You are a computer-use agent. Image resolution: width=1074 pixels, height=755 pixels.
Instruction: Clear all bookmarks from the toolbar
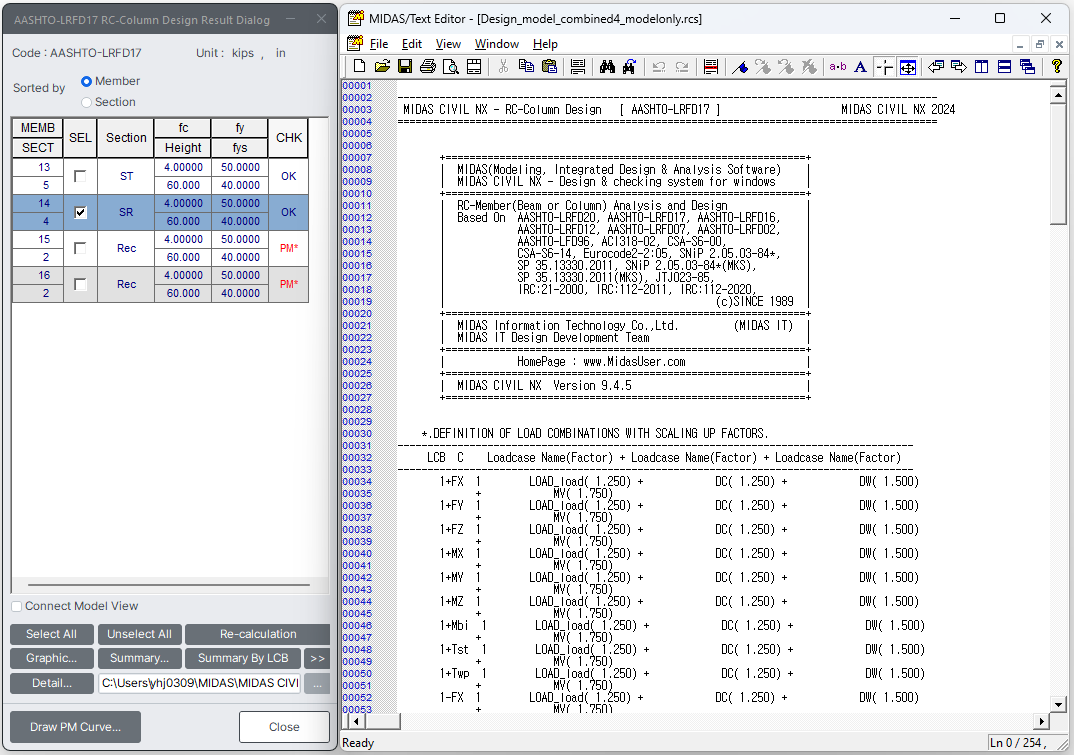click(x=809, y=66)
